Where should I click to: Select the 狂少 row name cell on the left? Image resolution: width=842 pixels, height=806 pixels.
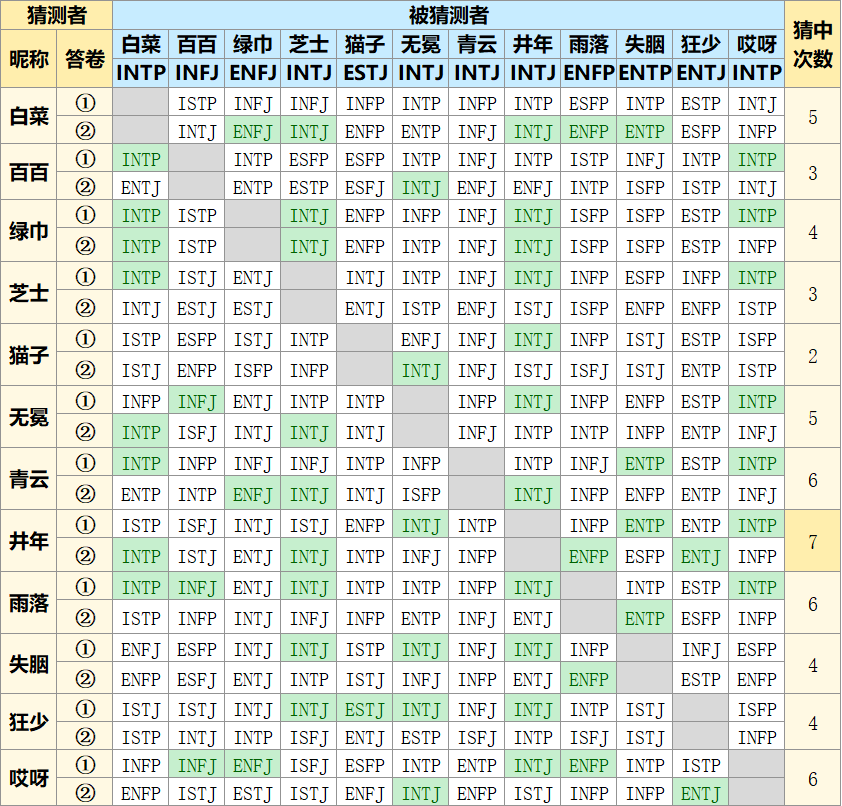coord(29,724)
